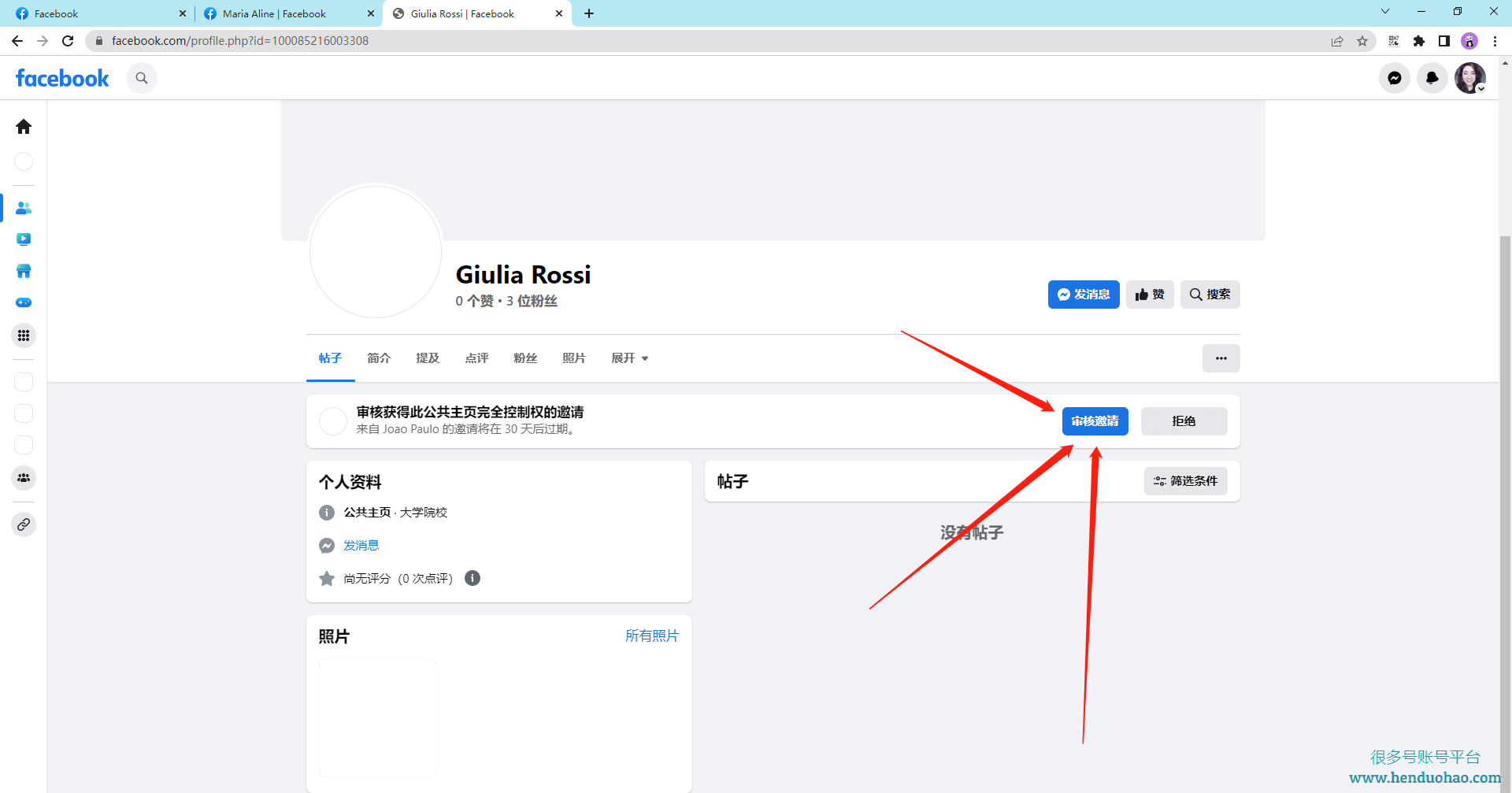The width and height of the screenshot is (1512, 793).
Task: Click the 3 位粉丝 follower count
Action: (532, 302)
